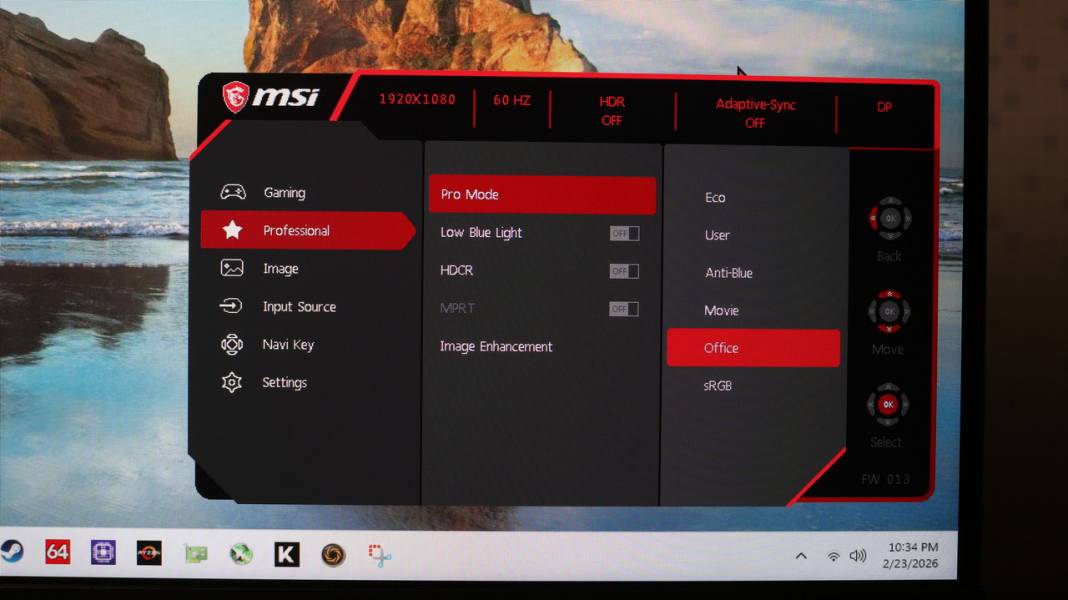This screenshot has height=600, width=1068.
Task: Open the Pro Mode options list
Action: pyautogui.click(x=542, y=195)
